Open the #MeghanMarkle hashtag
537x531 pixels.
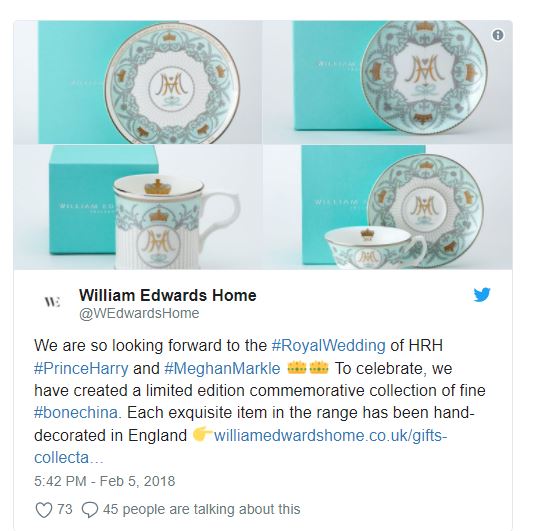[x=222, y=369]
